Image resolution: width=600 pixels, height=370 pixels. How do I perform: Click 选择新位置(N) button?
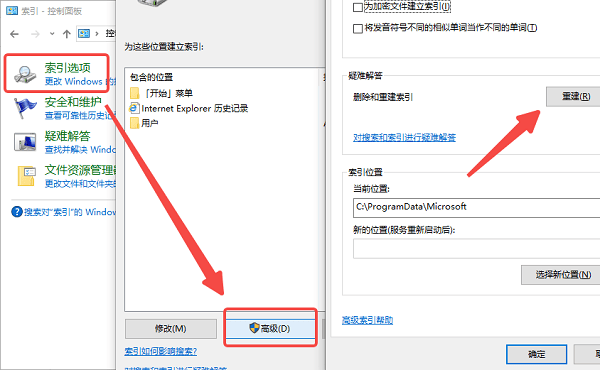[x=561, y=274]
